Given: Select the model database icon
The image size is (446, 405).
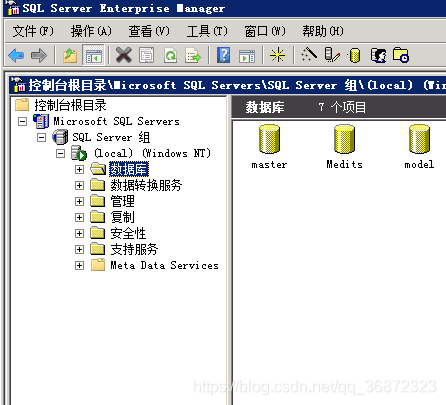Looking at the screenshot, I should tap(419, 139).
